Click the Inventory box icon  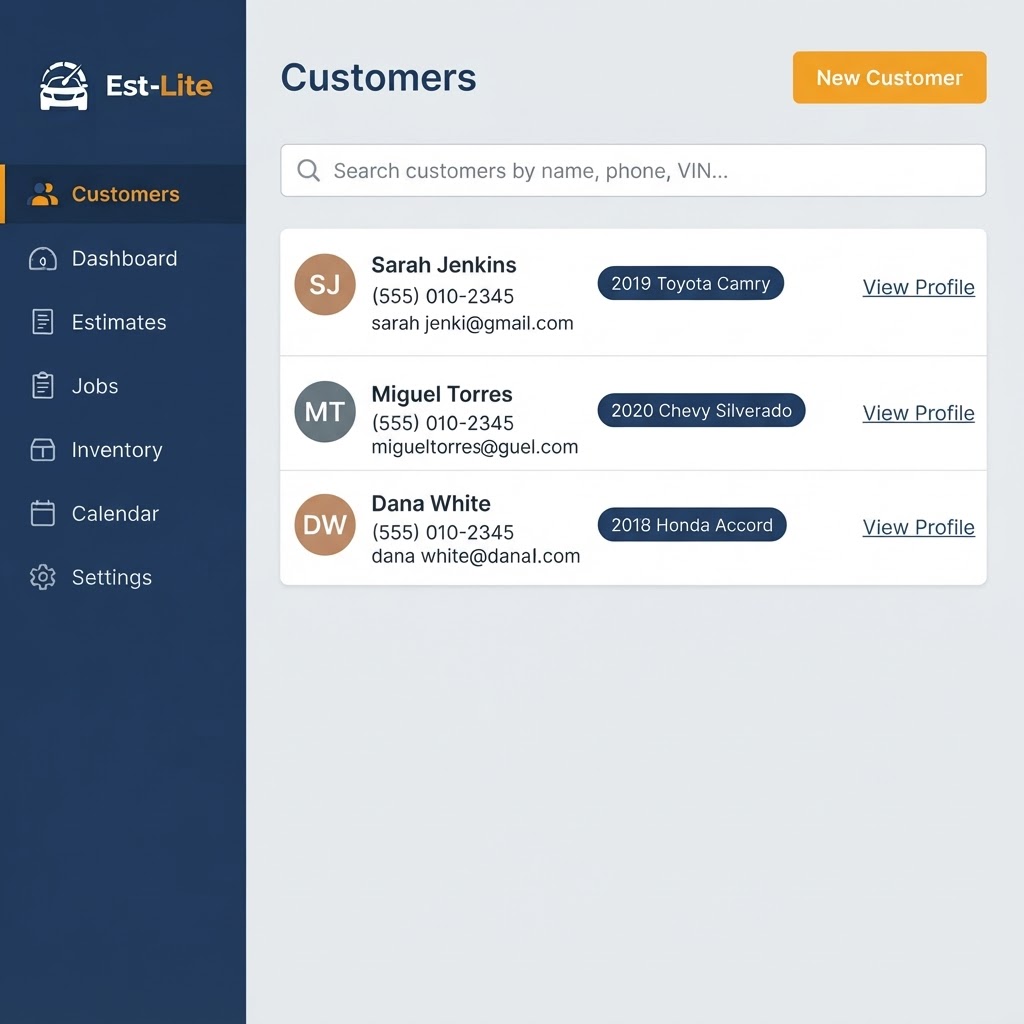click(x=43, y=449)
